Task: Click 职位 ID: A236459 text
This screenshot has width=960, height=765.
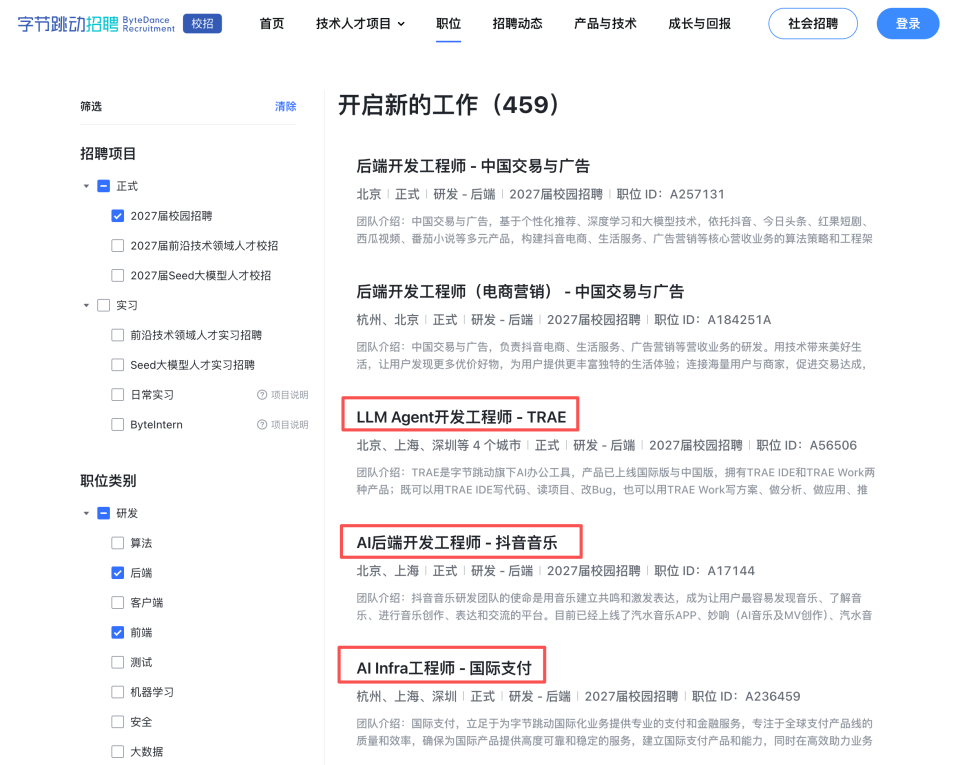Action: click(746, 696)
